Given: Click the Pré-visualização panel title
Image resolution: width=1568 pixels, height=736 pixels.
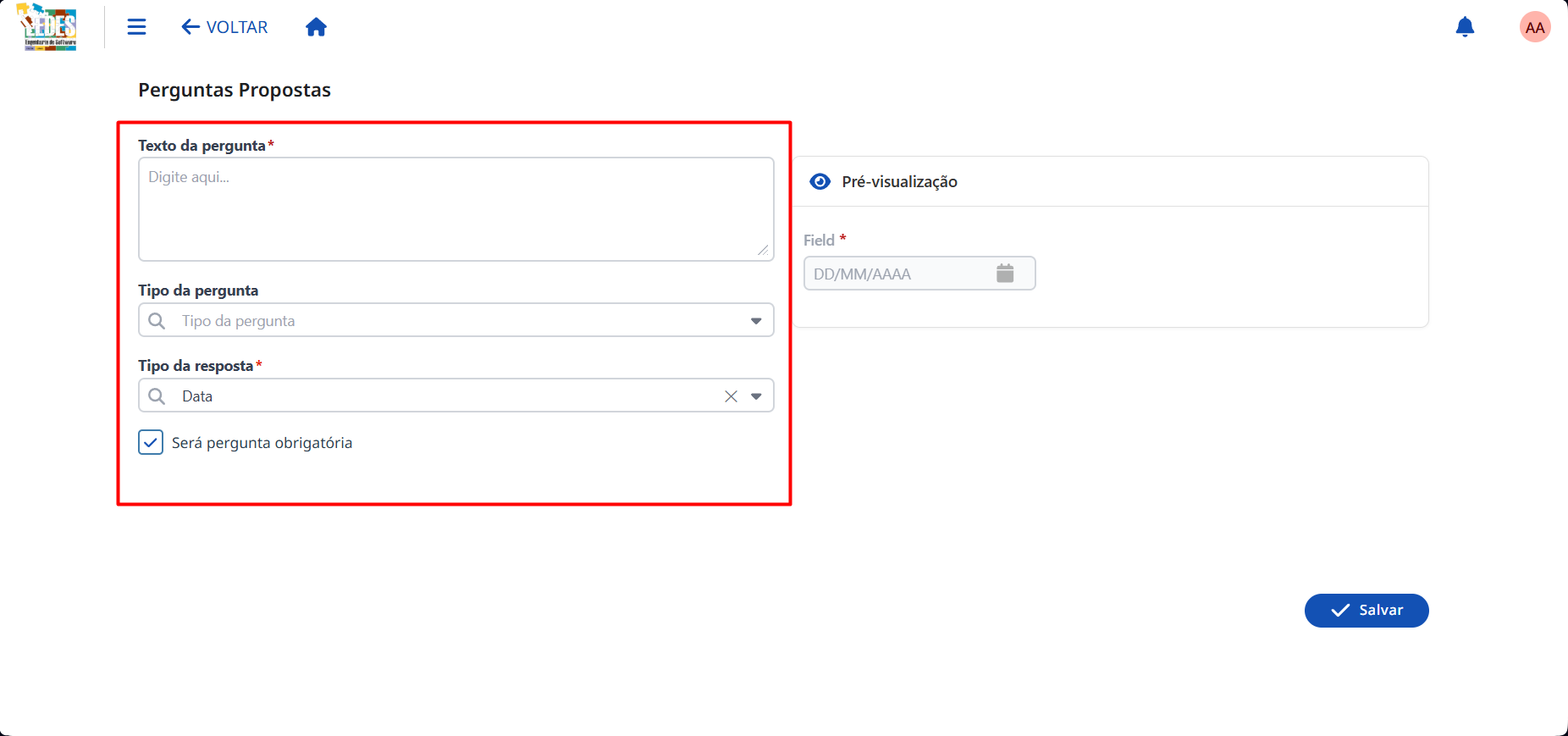Looking at the screenshot, I should (x=900, y=181).
